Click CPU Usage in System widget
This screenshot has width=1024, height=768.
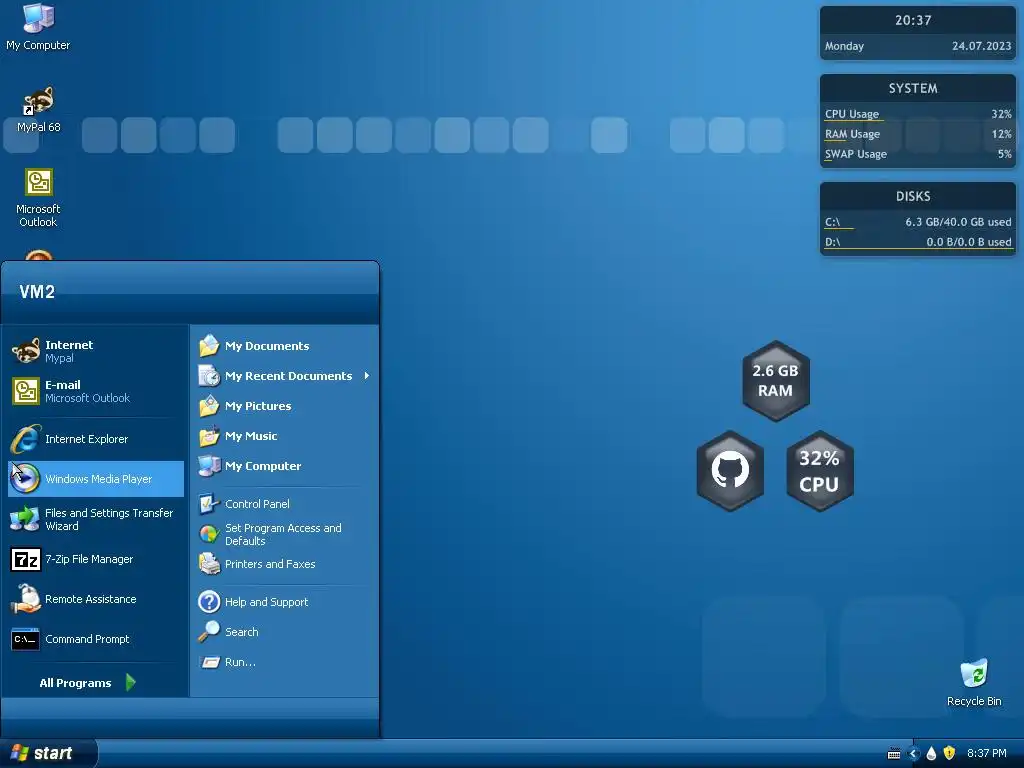[x=918, y=114]
